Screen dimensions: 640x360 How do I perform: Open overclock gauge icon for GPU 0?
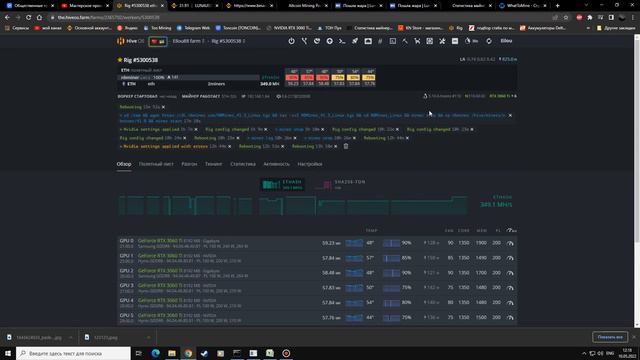point(510,243)
